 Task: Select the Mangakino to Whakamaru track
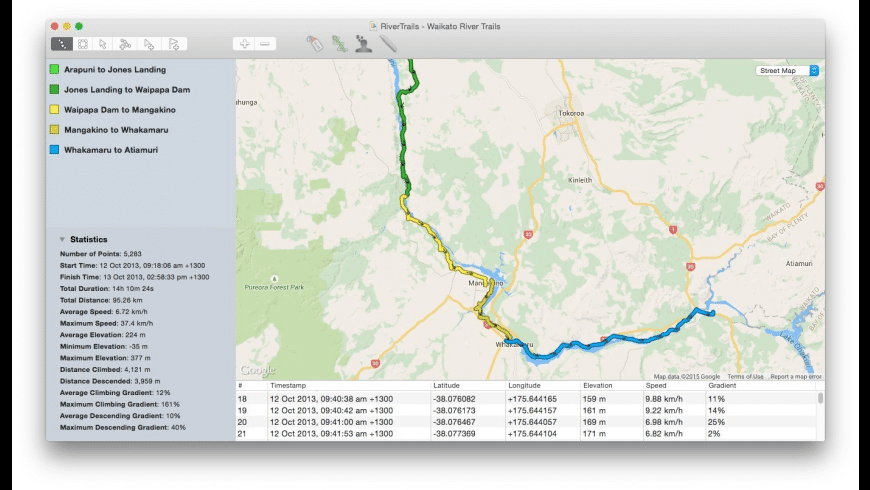116,129
